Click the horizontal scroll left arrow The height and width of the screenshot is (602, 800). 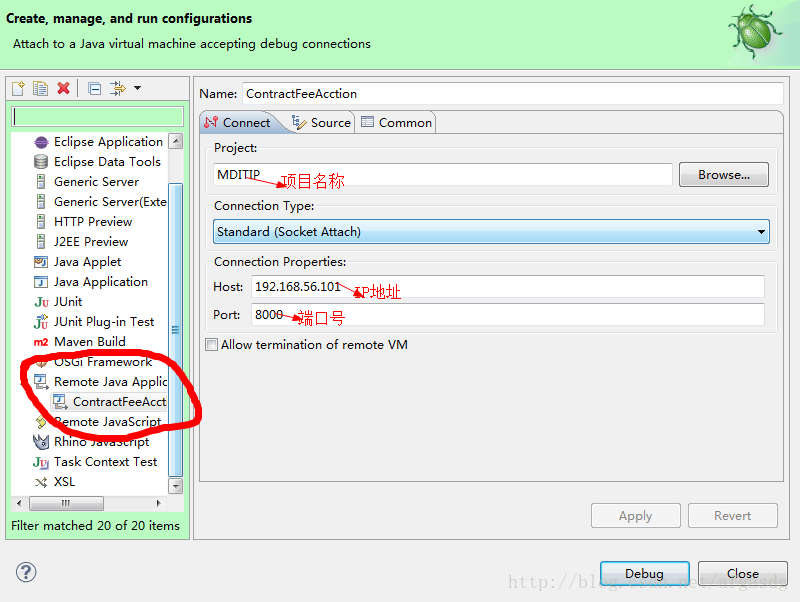point(19,504)
